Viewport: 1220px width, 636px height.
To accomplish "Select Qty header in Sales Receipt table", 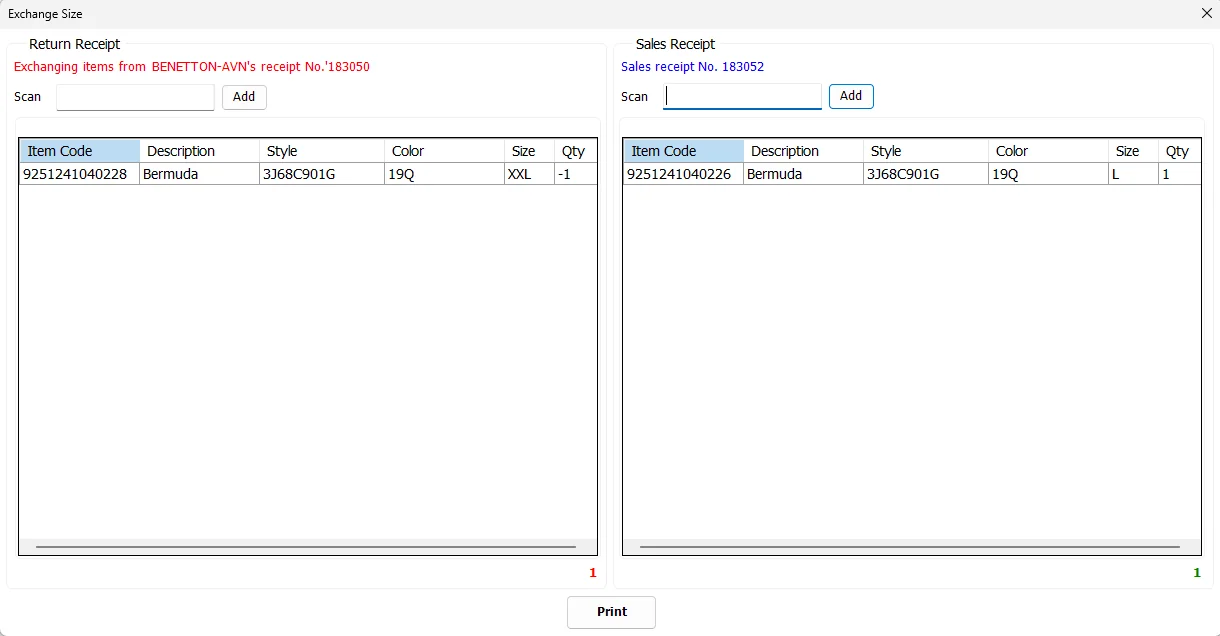I will (1179, 151).
